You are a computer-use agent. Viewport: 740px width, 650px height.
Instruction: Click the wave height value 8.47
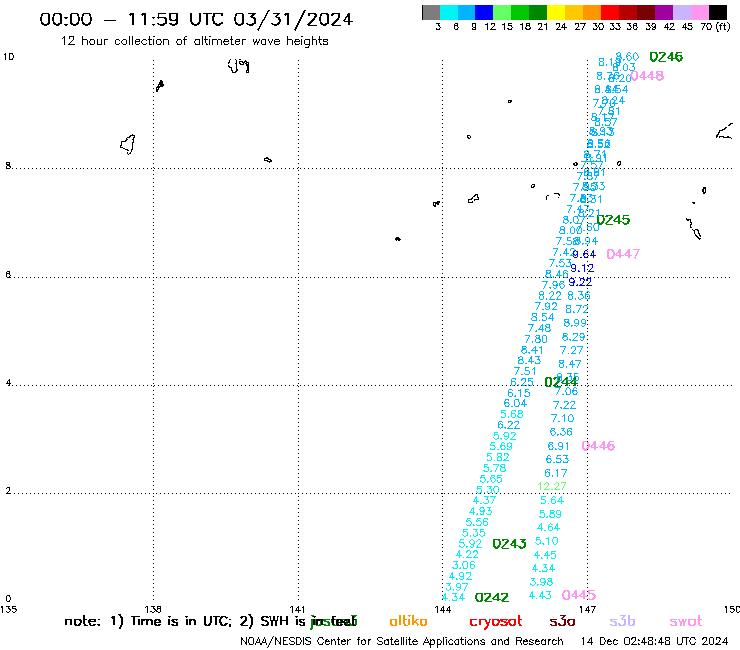(x=570, y=364)
